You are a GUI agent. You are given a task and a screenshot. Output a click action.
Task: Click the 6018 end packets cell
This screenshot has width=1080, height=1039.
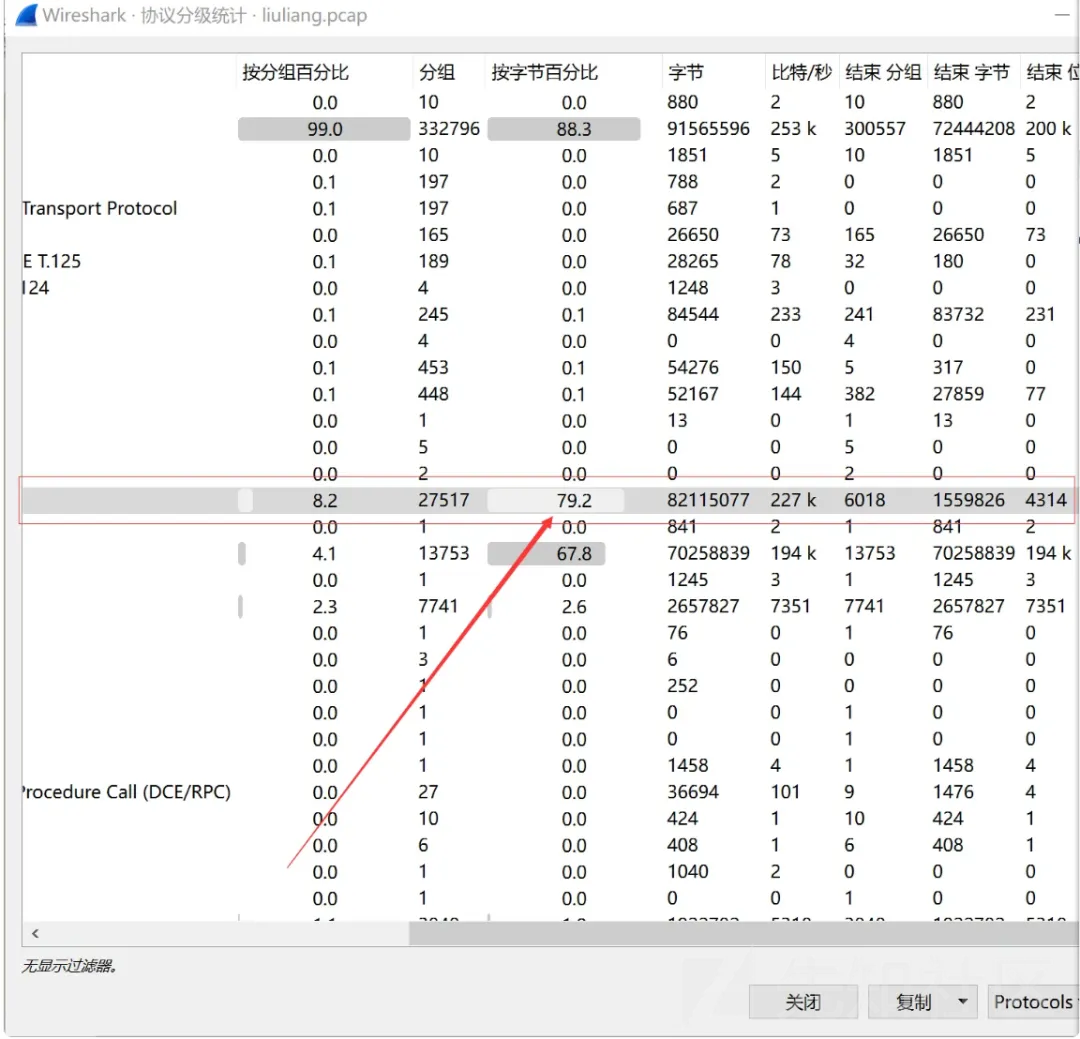(864, 500)
